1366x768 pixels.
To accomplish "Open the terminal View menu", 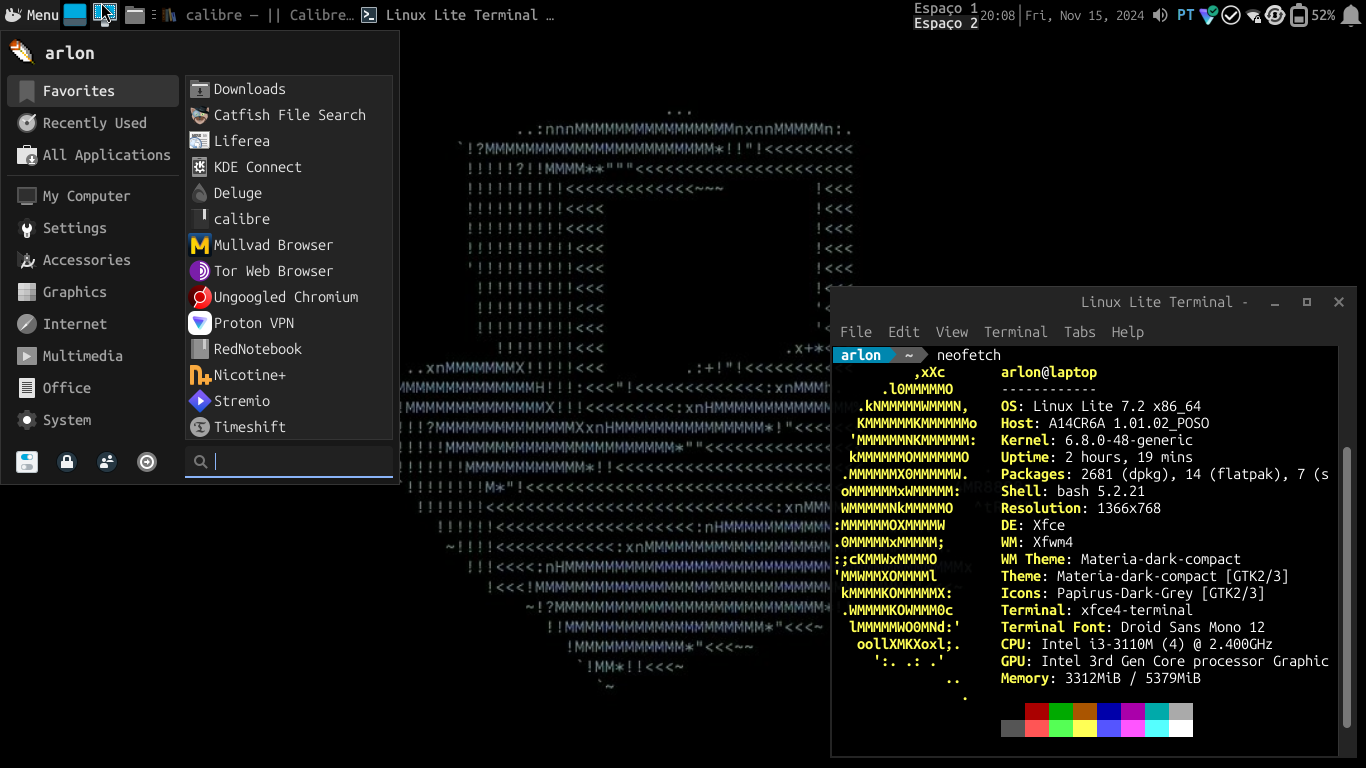I will click(952, 332).
